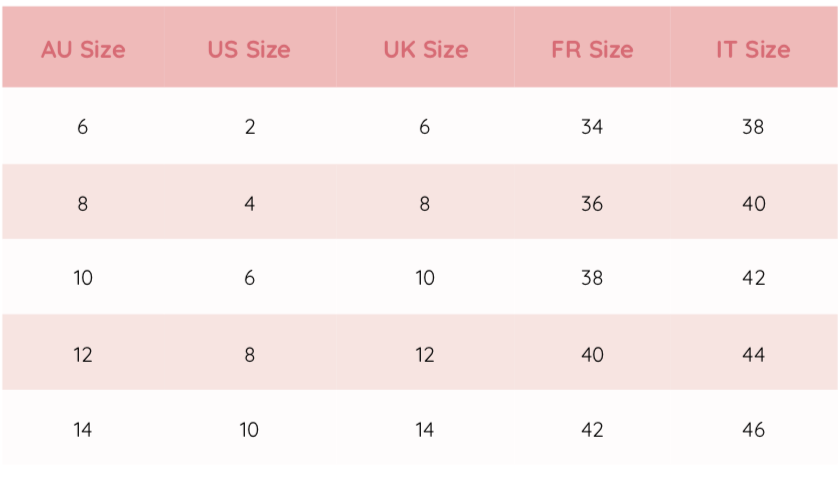Choose IT size 42 cell
The height and width of the screenshot is (479, 840).
coord(753,278)
